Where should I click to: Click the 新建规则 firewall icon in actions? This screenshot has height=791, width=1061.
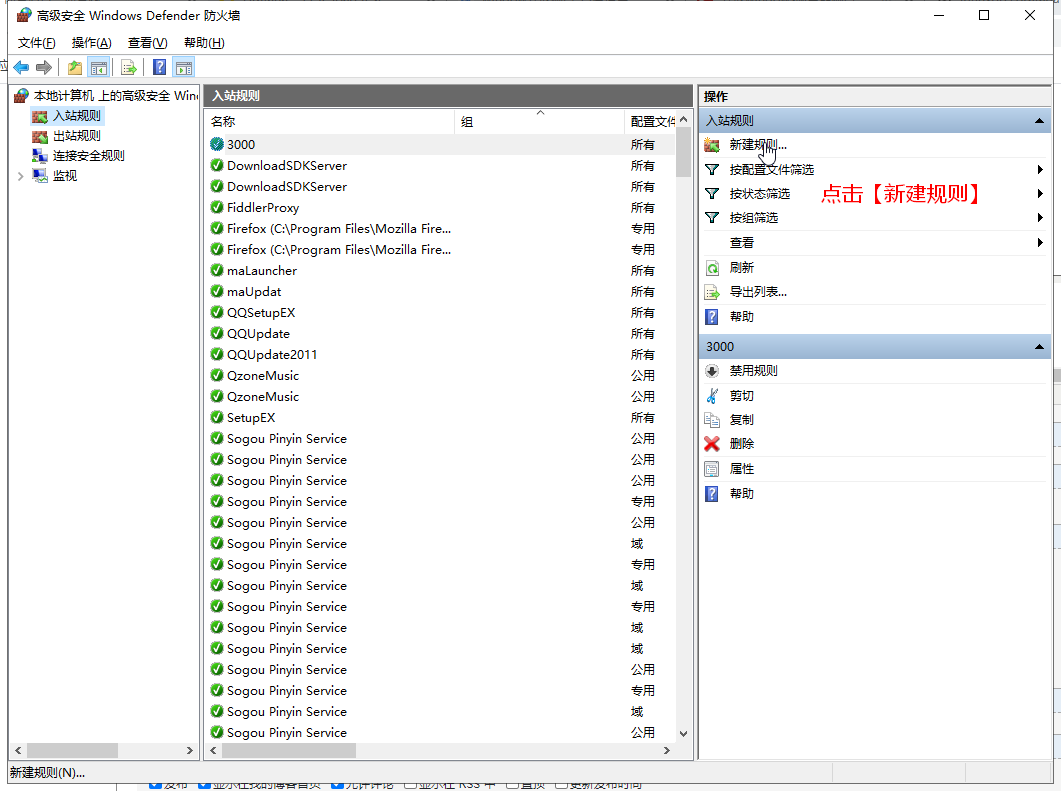(x=712, y=145)
